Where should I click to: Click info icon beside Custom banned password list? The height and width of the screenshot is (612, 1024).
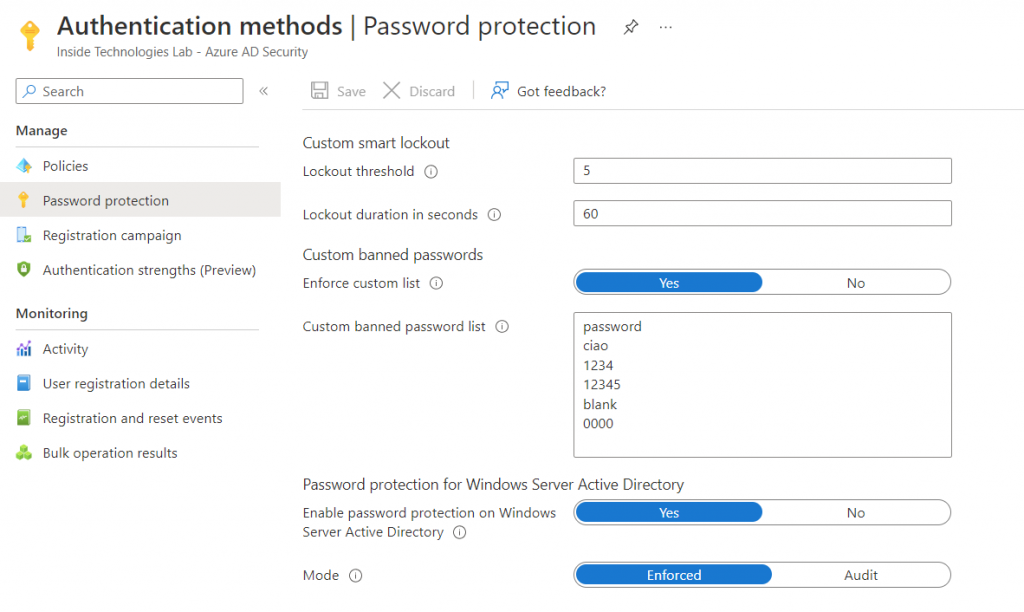point(502,327)
